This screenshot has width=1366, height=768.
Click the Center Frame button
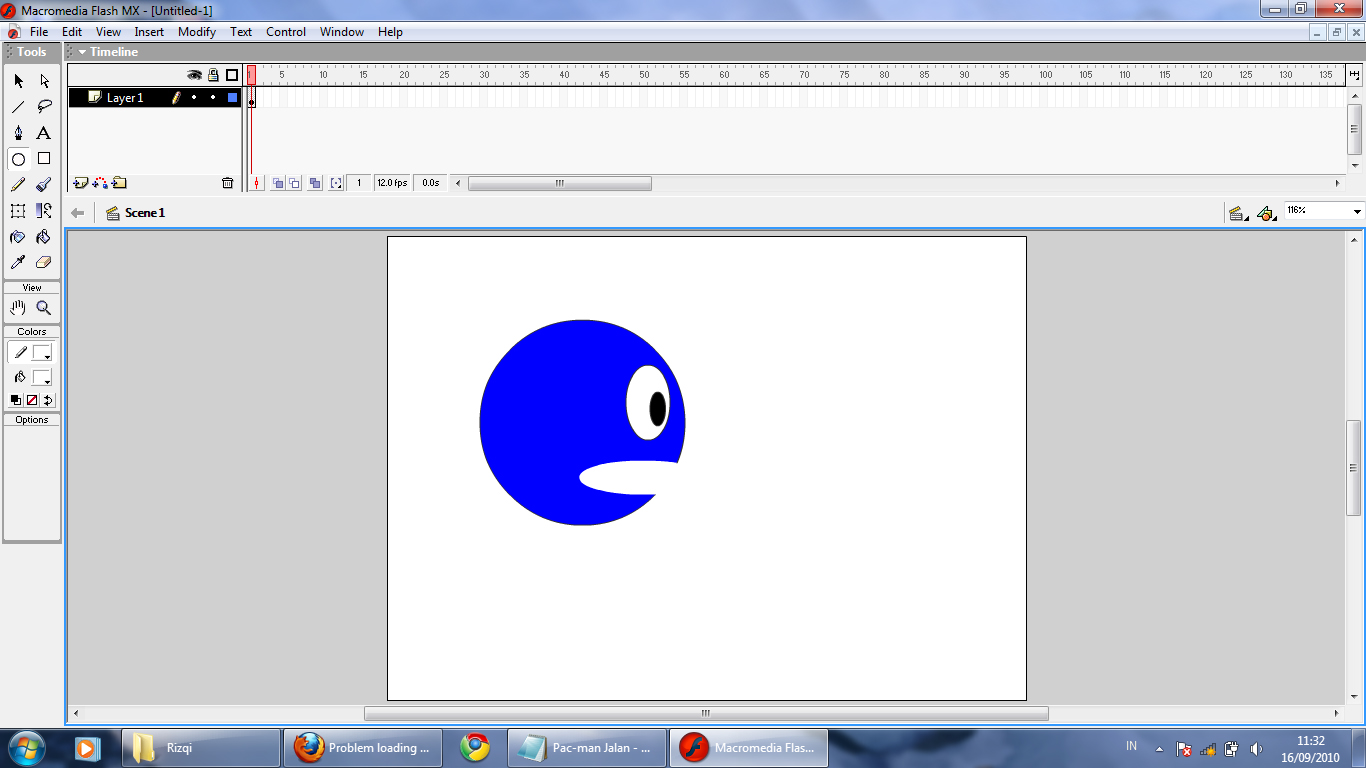(x=257, y=183)
